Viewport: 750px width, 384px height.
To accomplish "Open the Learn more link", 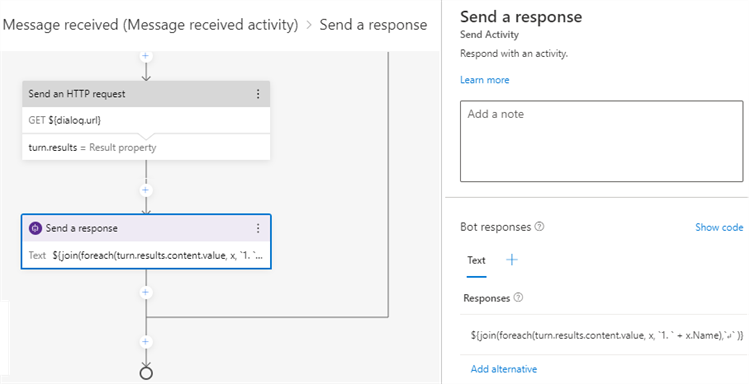I will (x=485, y=80).
